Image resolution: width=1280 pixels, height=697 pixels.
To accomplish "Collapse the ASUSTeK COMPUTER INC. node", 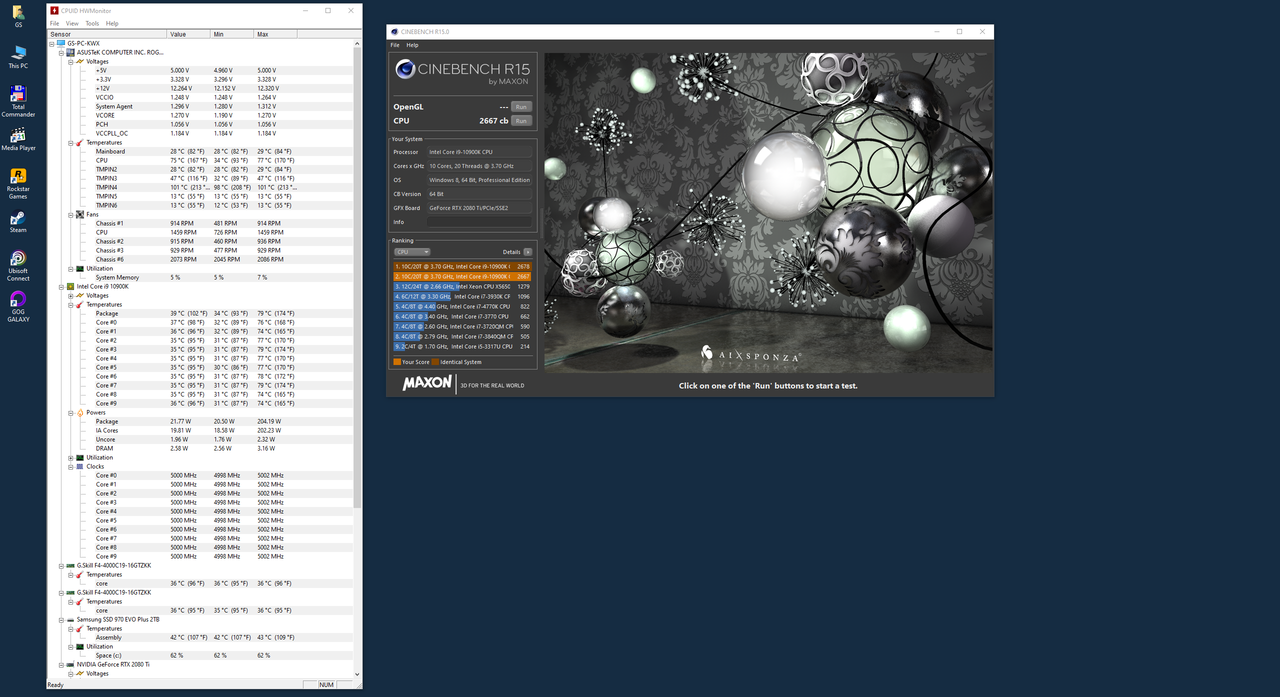I will [x=61, y=52].
